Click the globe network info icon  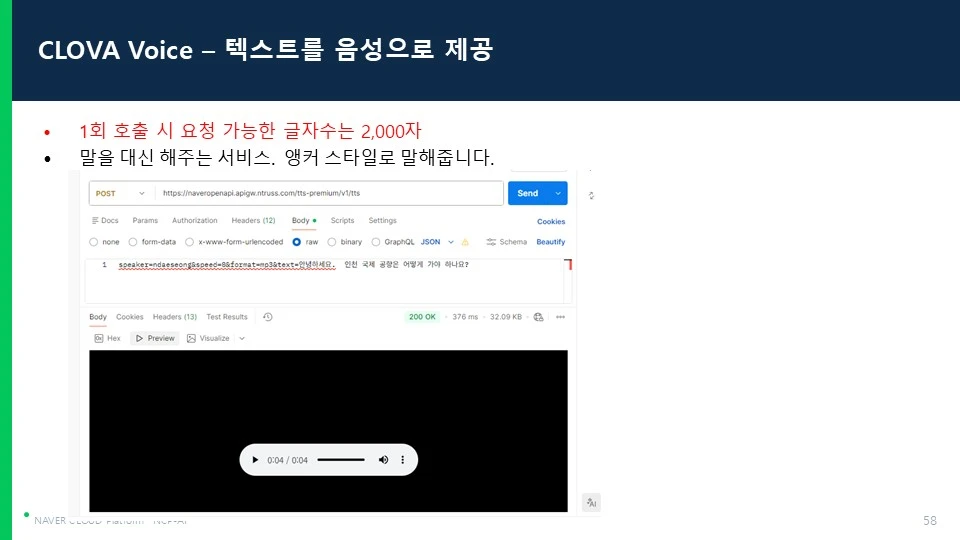click(539, 317)
